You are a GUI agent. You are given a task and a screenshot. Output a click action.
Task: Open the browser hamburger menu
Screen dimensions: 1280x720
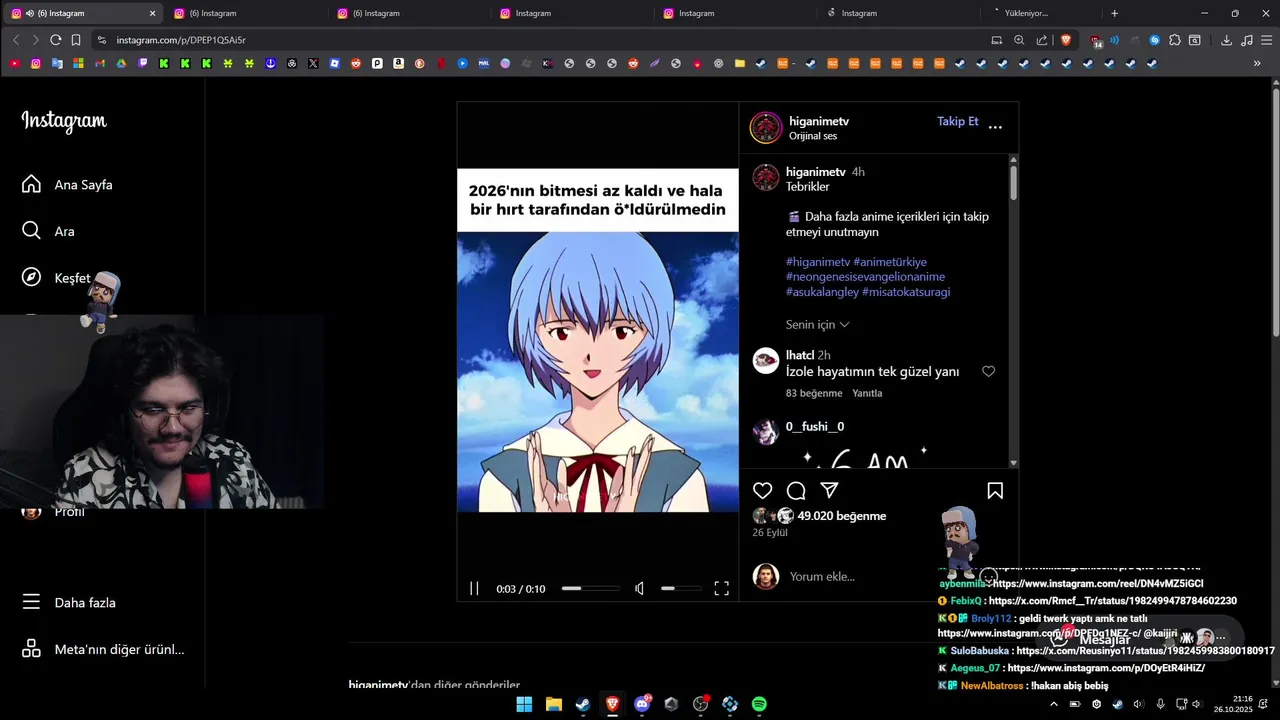tap(1266, 40)
